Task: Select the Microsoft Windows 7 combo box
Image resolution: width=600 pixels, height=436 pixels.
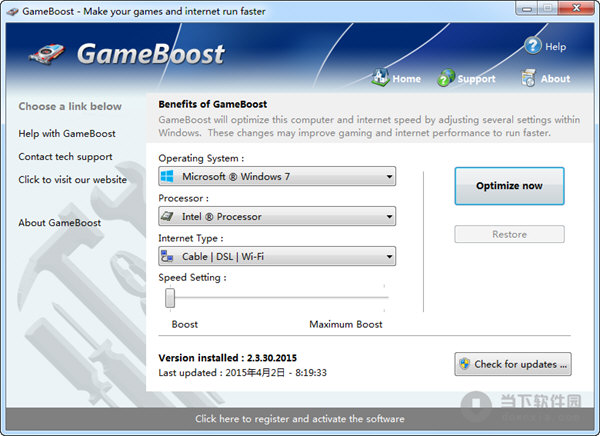Action: click(277, 176)
